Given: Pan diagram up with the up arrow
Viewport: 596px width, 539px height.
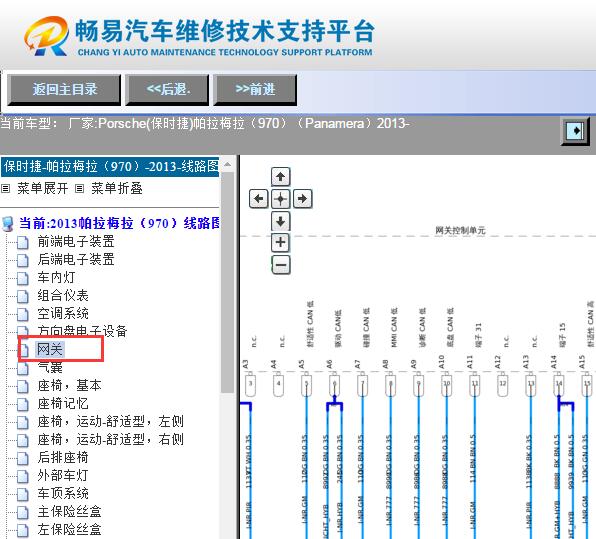Looking at the screenshot, I should [281, 176].
